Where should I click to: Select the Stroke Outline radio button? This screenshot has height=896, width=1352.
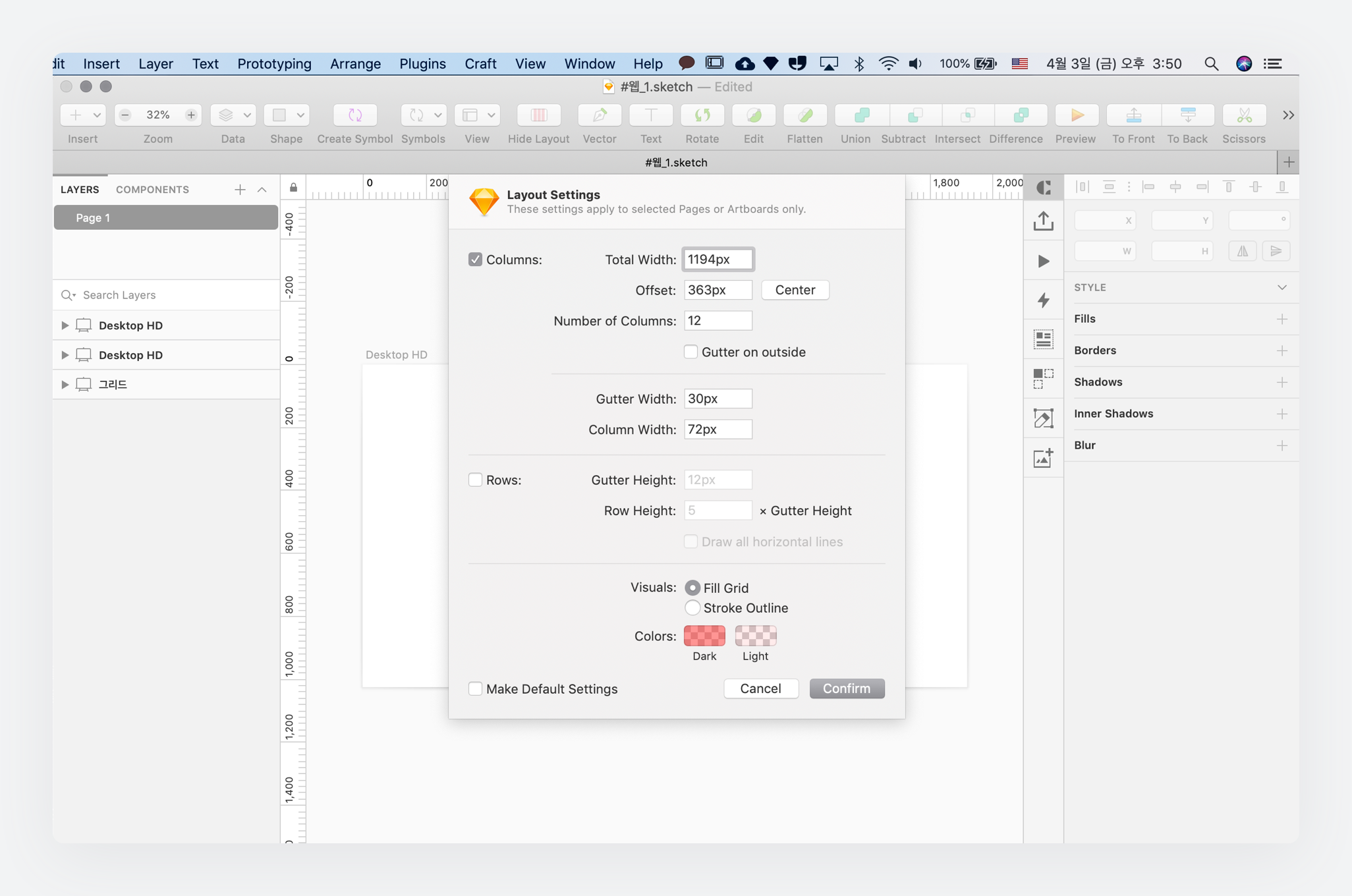point(692,607)
